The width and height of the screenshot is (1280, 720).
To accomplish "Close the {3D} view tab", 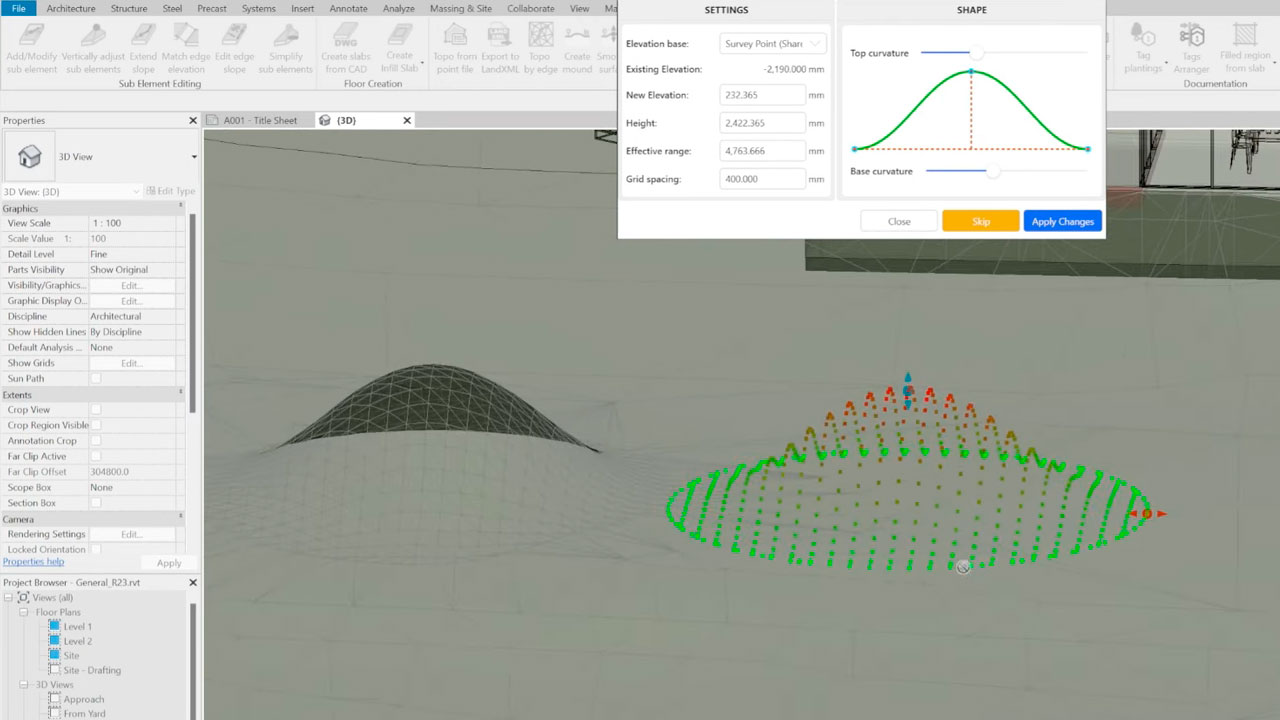I will tap(407, 120).
